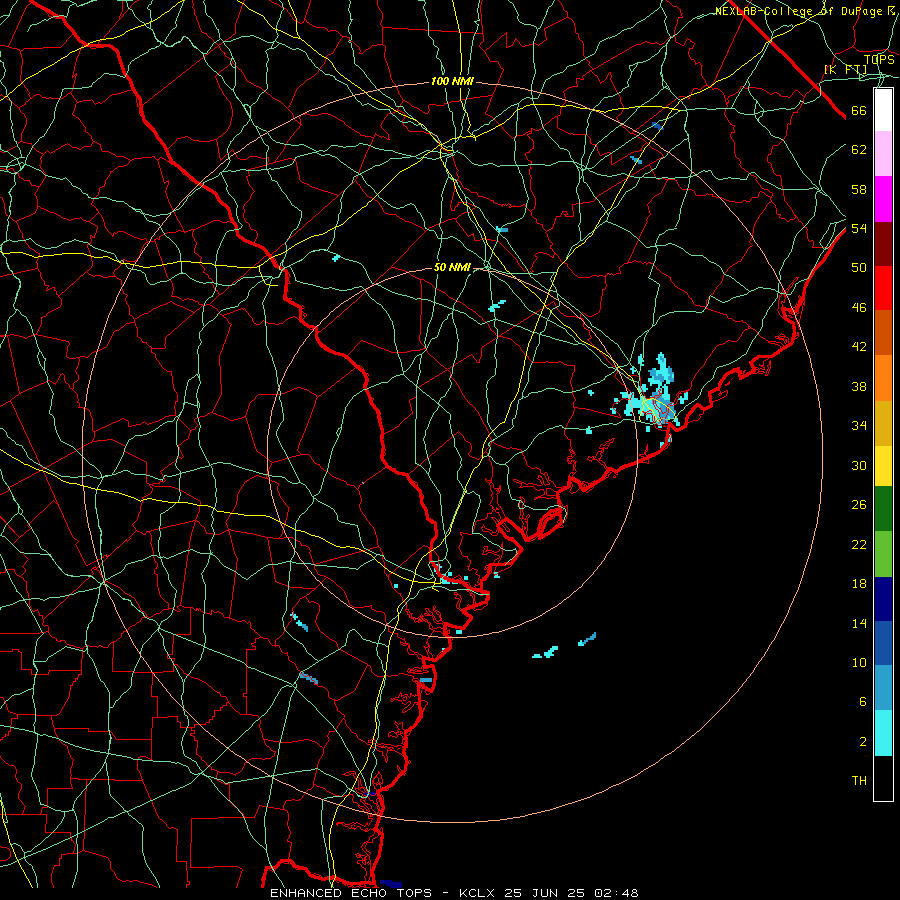This screenshot has height=900, width=900.
Task: Pick the bright red legend swatch near 46
Action: pyautogui.click(x=883, y=288)
